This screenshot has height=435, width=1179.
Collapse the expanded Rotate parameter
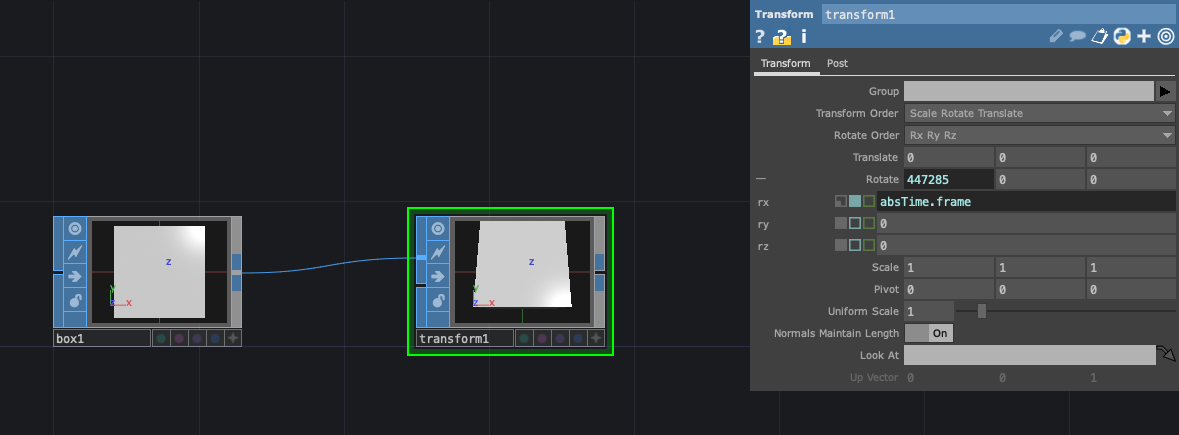pyautogui.click(x=761, y=180)
